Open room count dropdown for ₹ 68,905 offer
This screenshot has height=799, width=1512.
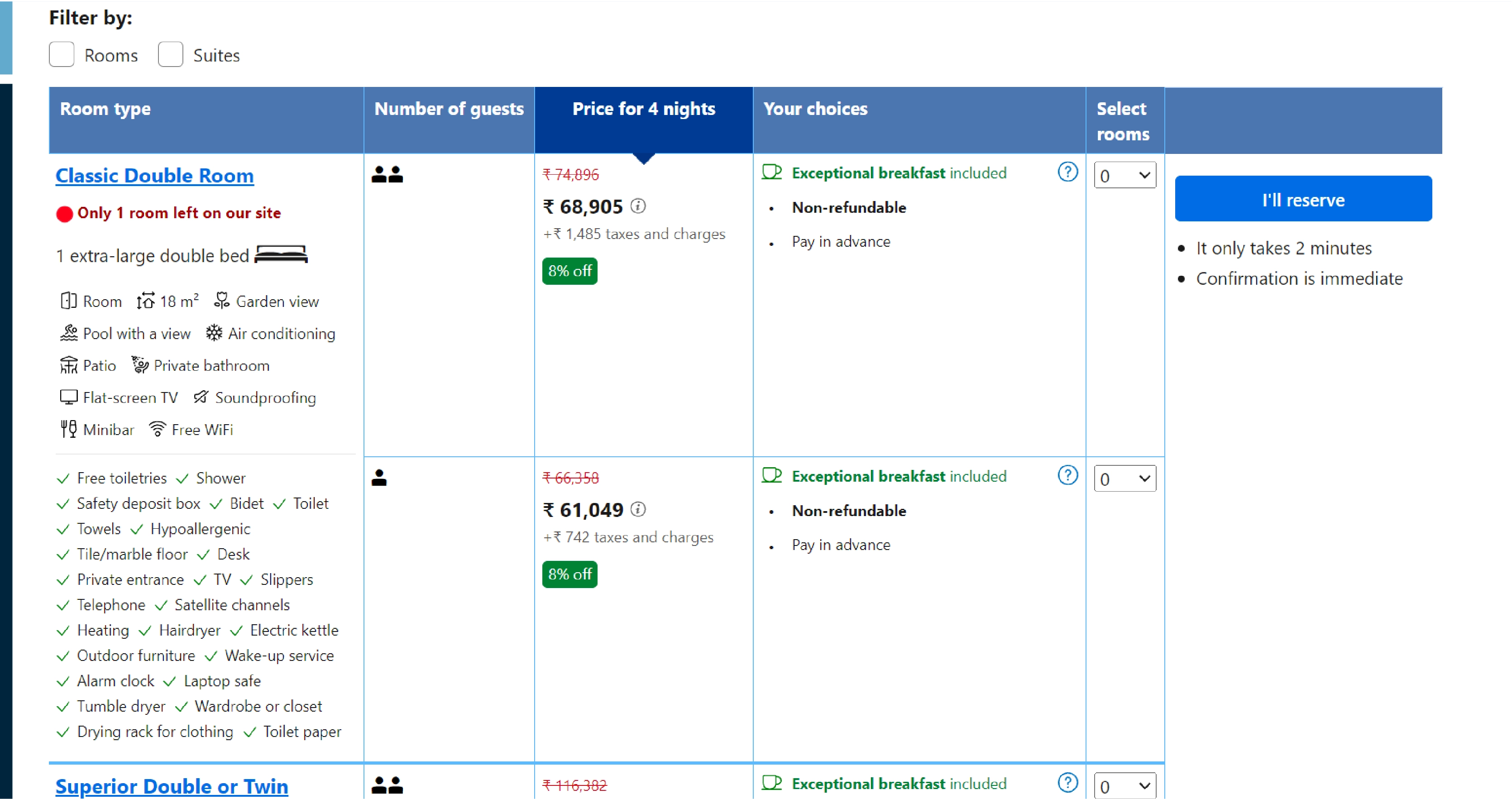1124,176
